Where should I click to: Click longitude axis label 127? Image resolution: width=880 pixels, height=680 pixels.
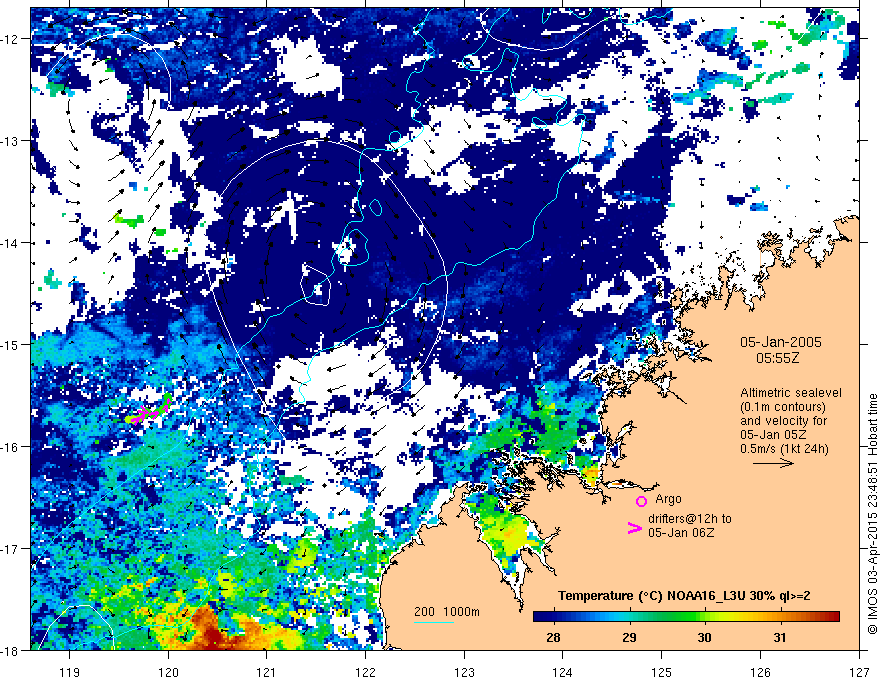point(859,672)
